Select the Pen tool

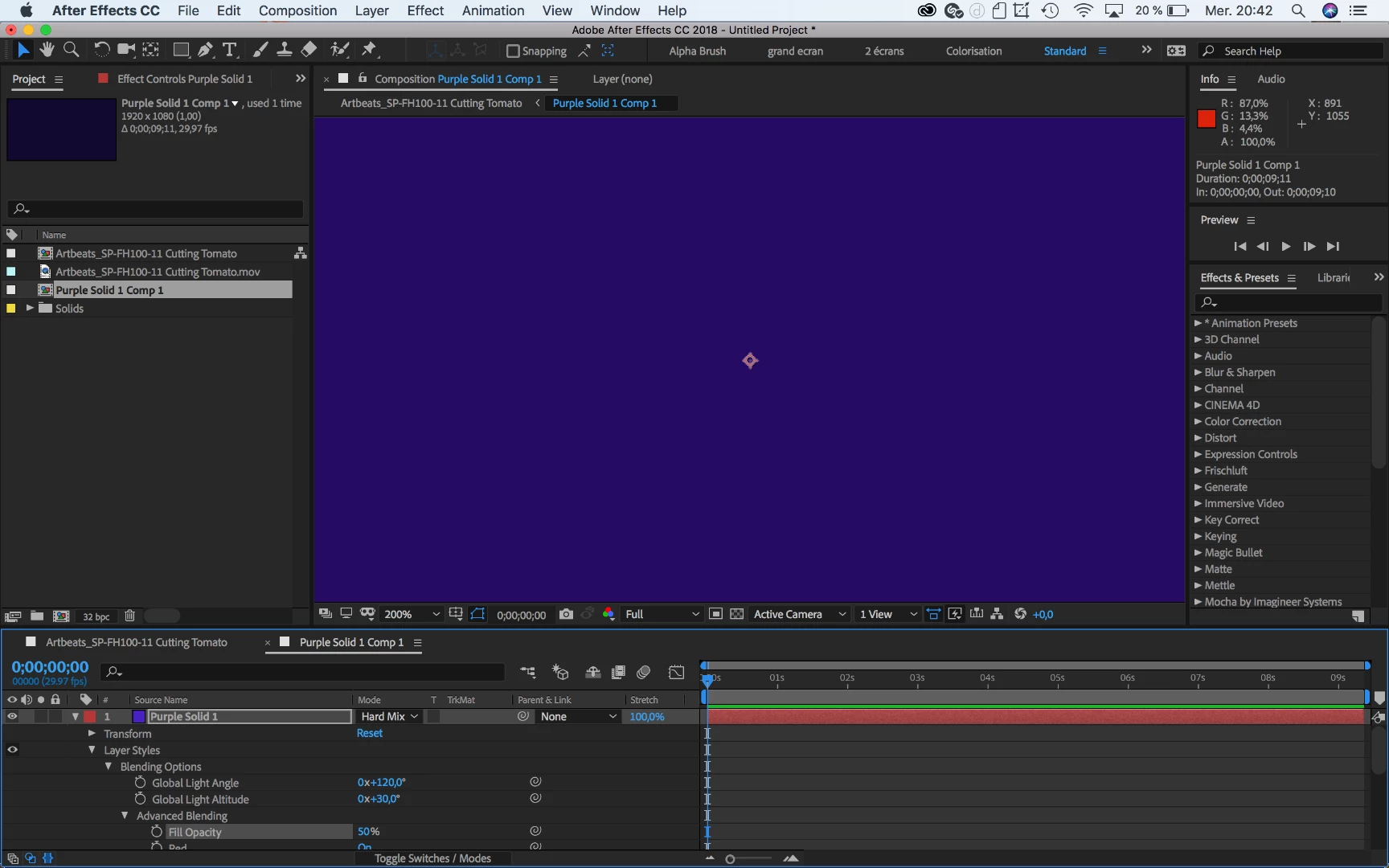(x=206, y=50)
